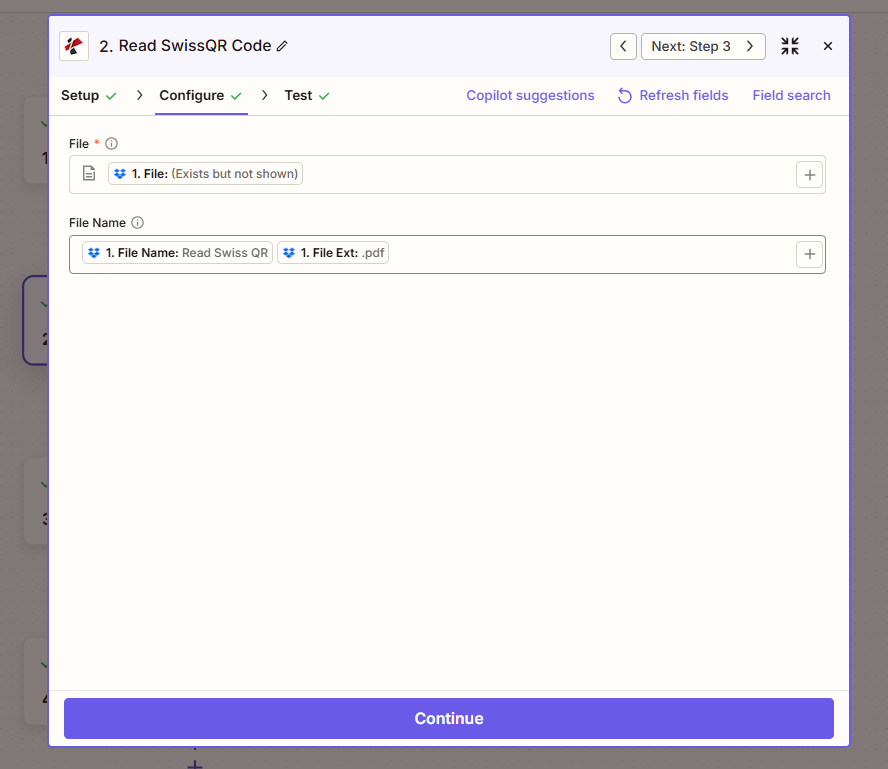Image resolution: width=888 pixels, height=769 pixels.
Task: Switch to the Configure tab
Action: [x=191, y=96]
